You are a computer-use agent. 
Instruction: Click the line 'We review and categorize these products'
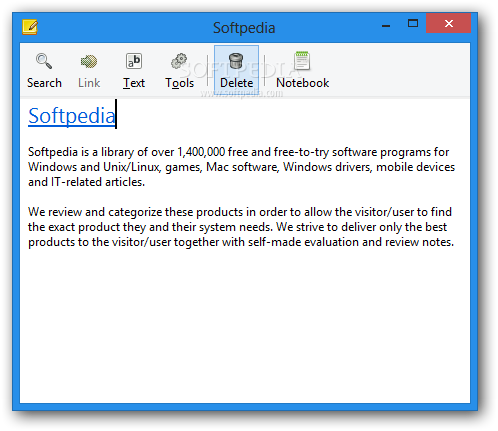[x=240, y=212]
